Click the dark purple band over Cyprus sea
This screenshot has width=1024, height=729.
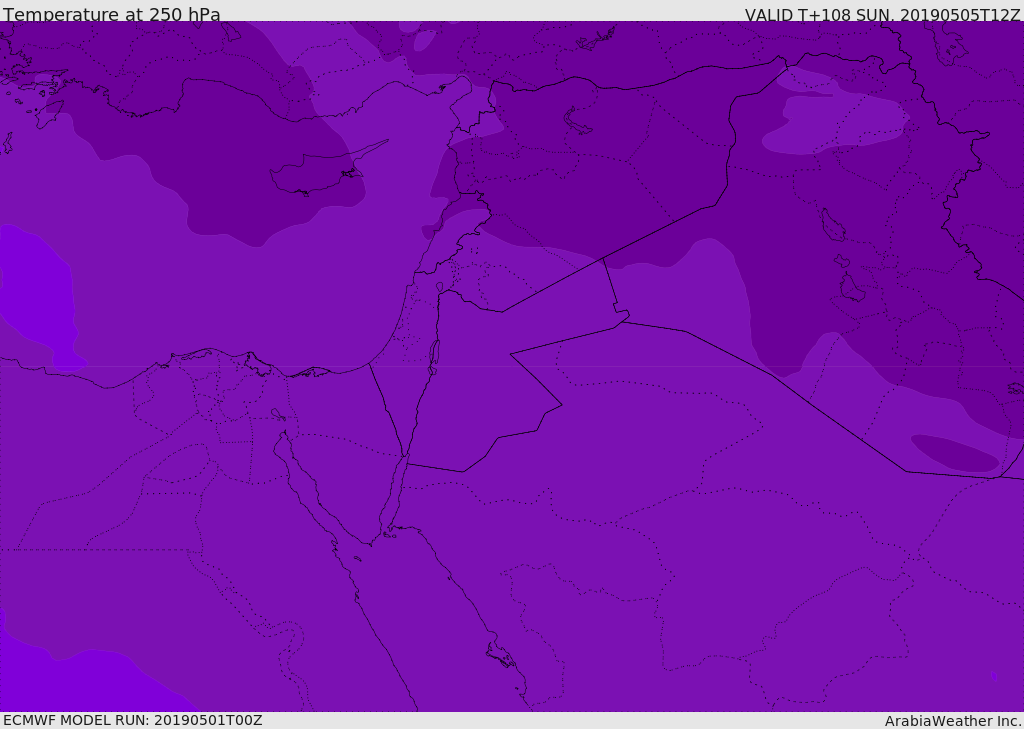tap(230, 200)
